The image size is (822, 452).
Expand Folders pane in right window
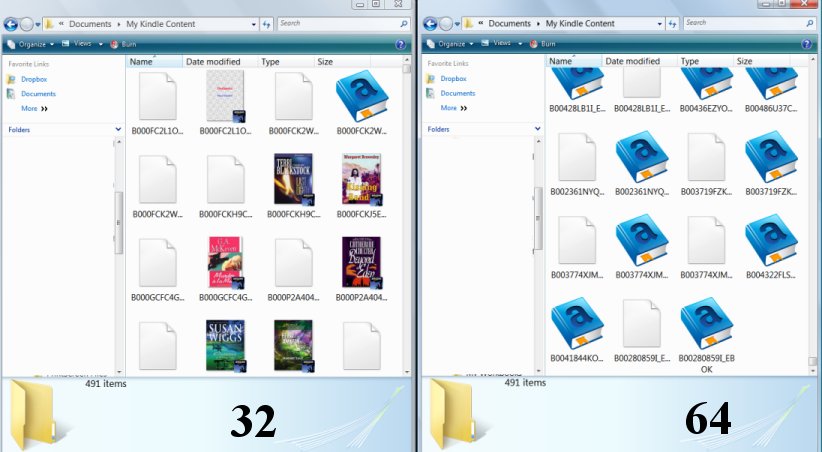[x=537, y=129]
